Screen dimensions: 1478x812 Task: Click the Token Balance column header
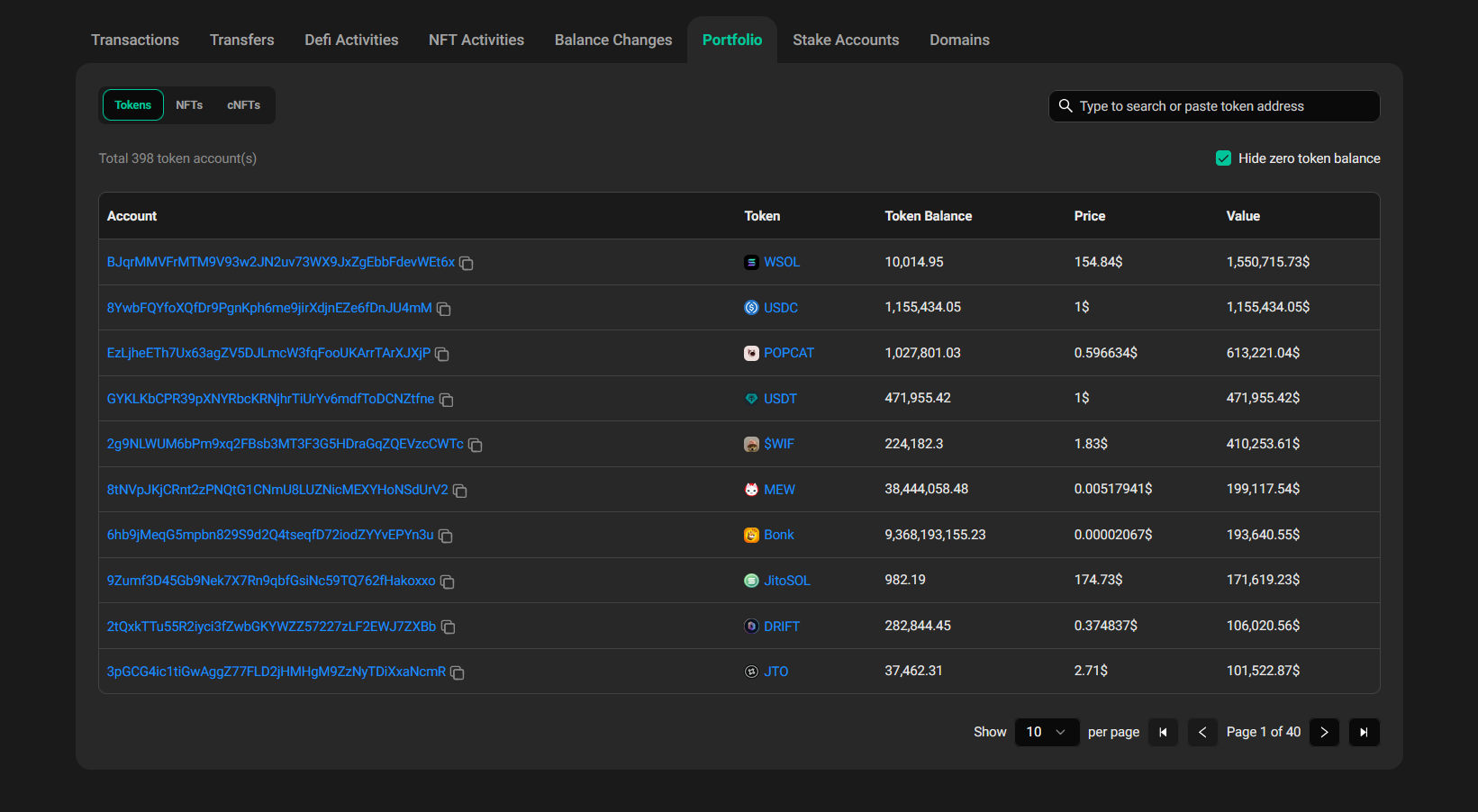coord(929,216)
